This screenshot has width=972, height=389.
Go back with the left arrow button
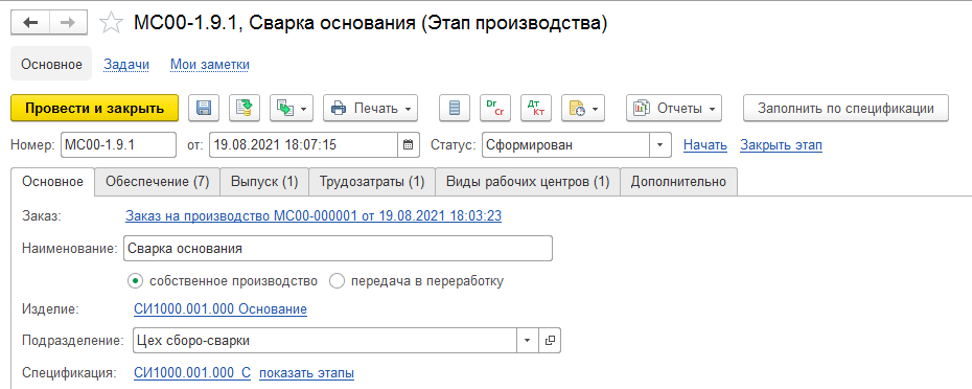coord(30,23)
